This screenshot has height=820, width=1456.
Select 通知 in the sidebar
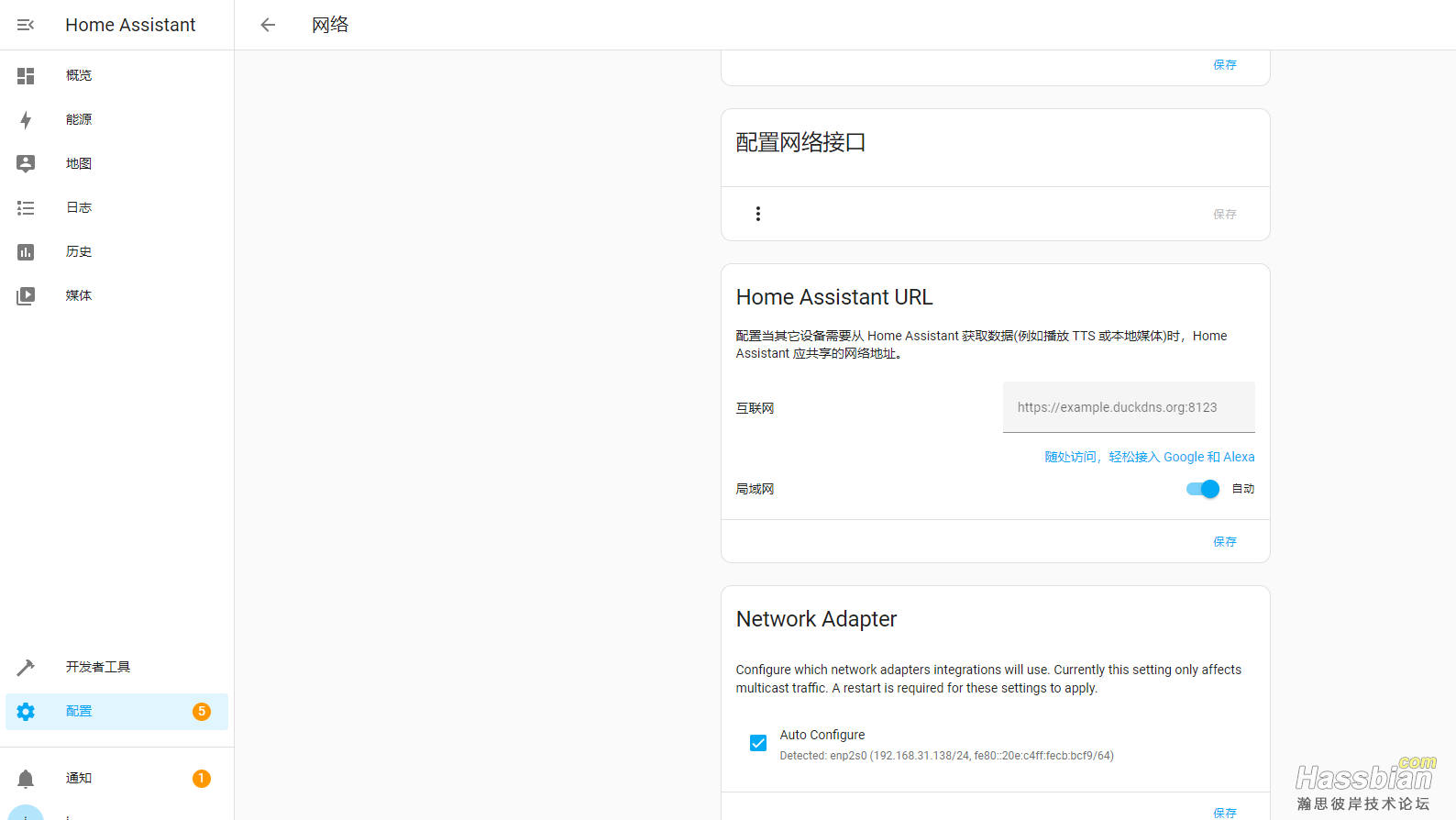[x=116, y=778]
